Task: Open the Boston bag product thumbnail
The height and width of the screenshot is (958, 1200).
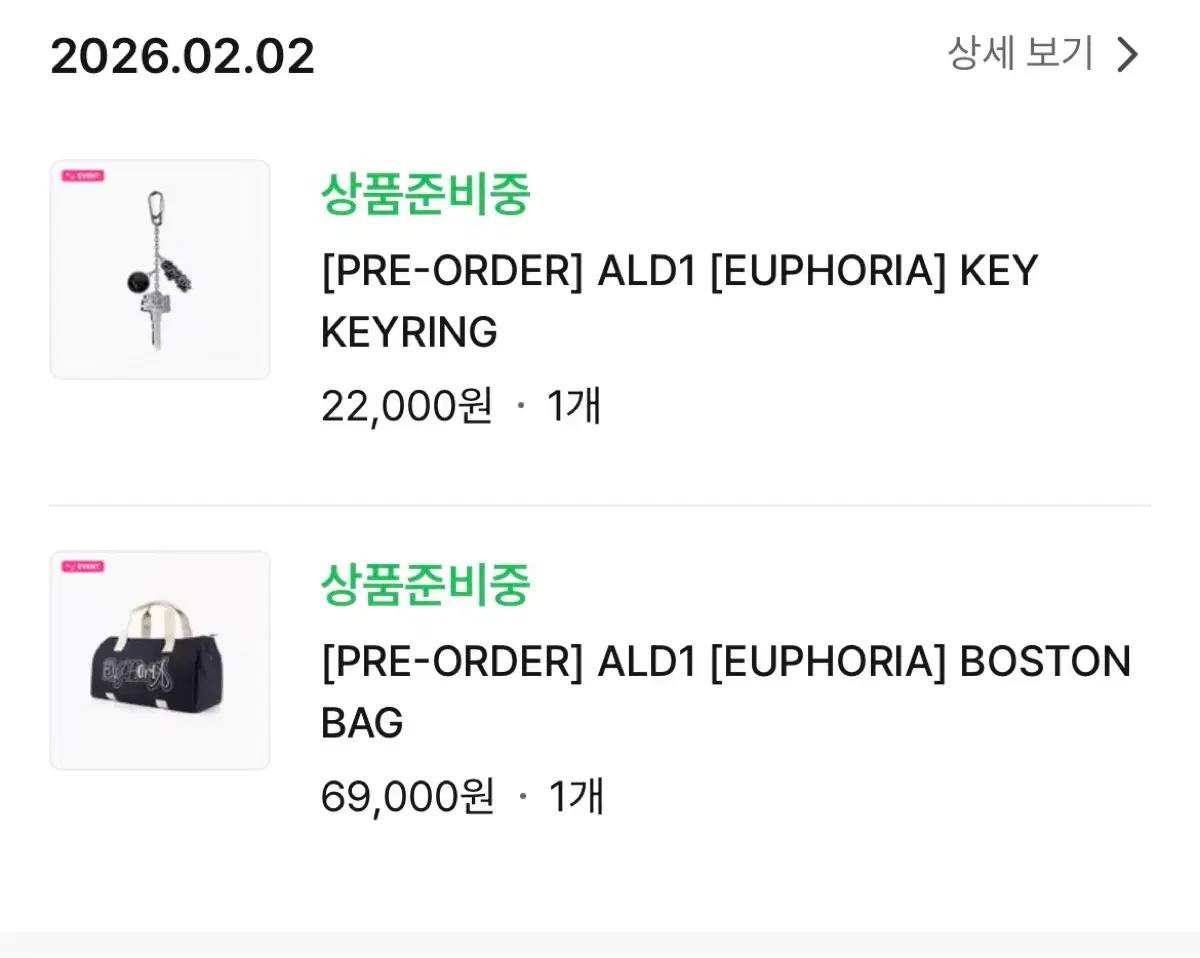Action: click(x=160, y=660)
